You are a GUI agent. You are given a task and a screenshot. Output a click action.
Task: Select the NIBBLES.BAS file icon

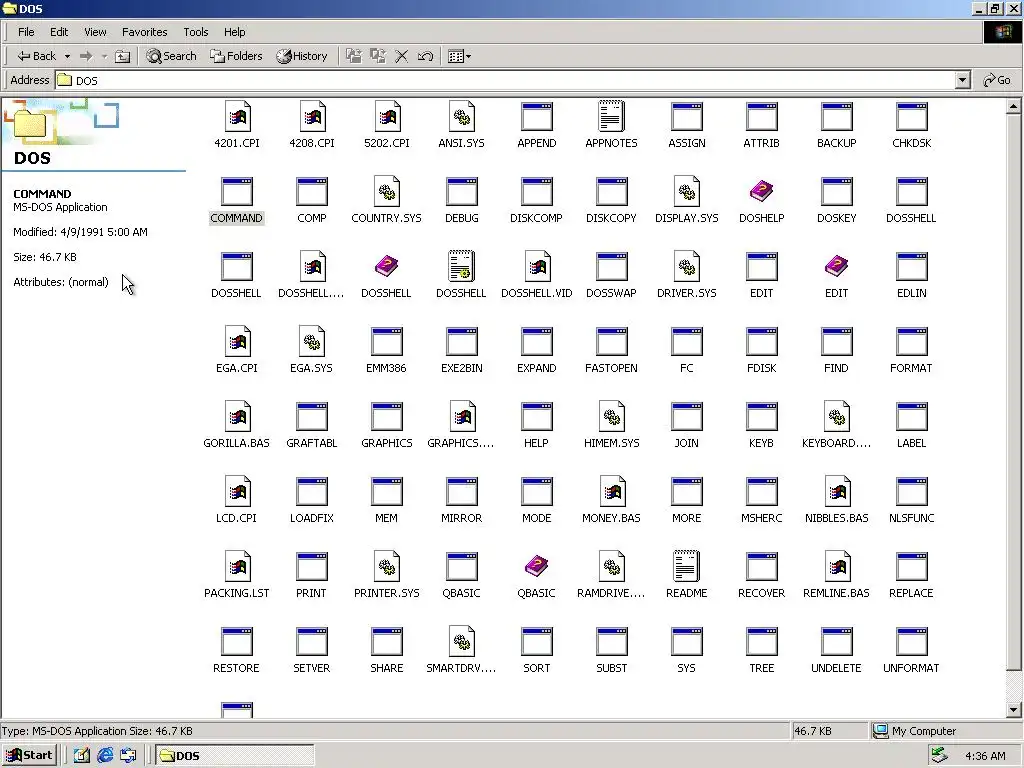coord(837,492)
